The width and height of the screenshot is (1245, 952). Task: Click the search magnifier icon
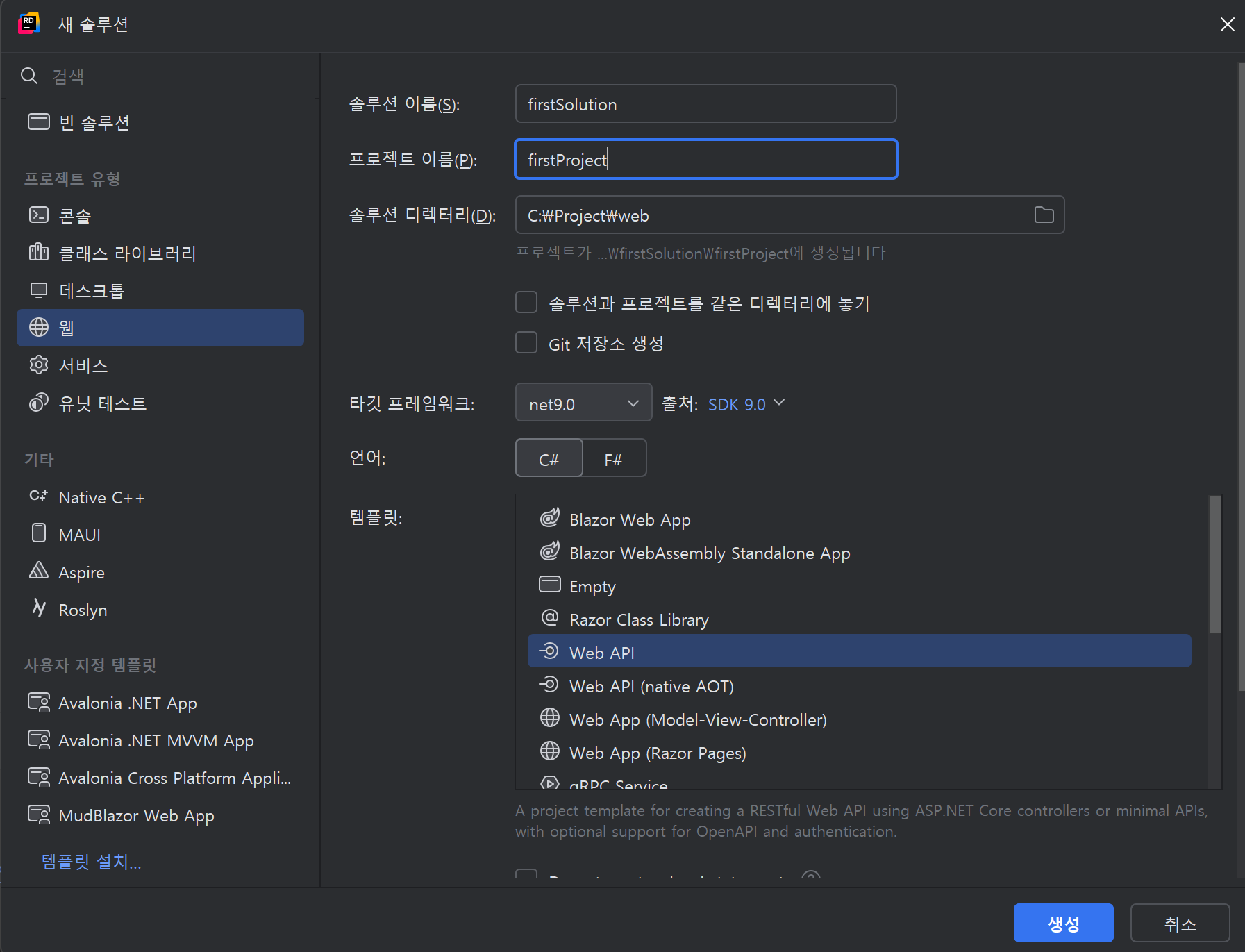point(29,76)
